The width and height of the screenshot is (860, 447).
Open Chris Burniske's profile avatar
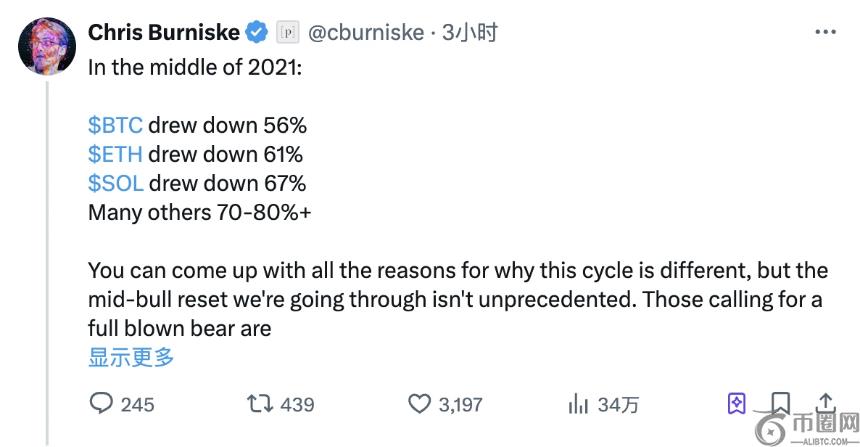pos(47,46)
